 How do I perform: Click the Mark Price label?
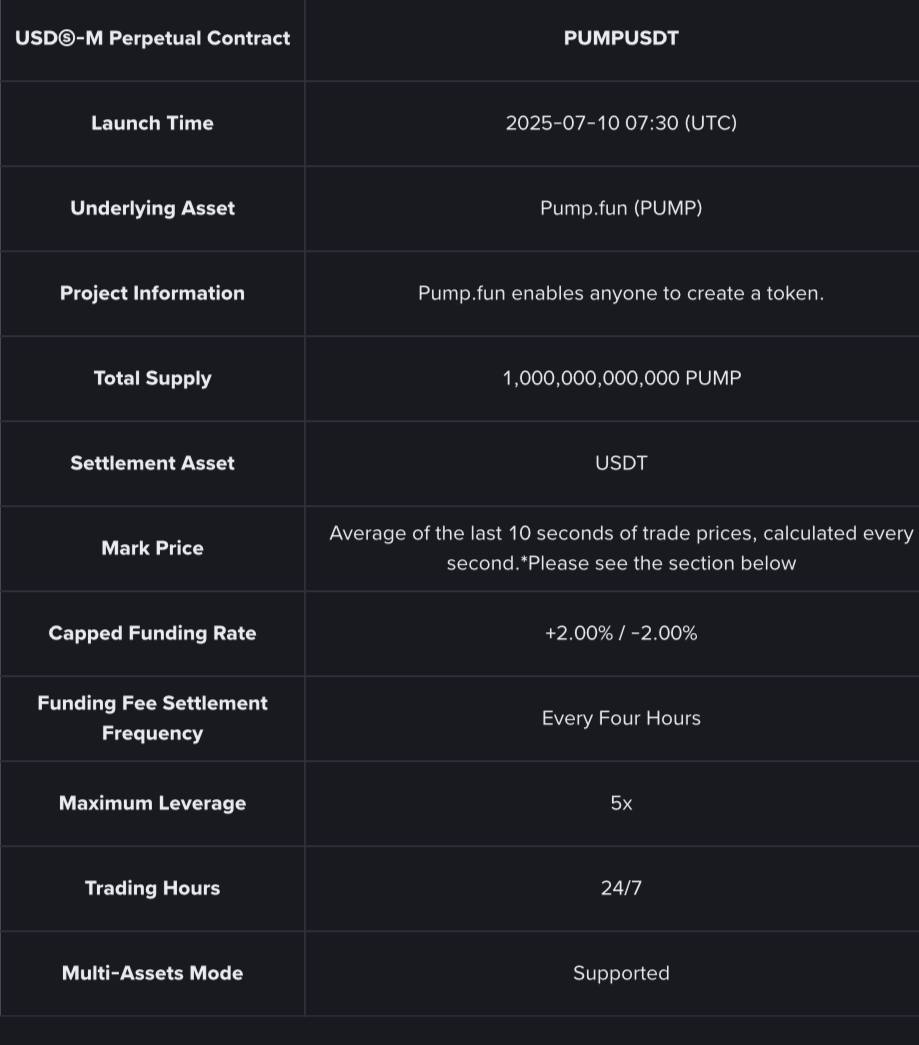pyautogui.click(x=153, y=548)
